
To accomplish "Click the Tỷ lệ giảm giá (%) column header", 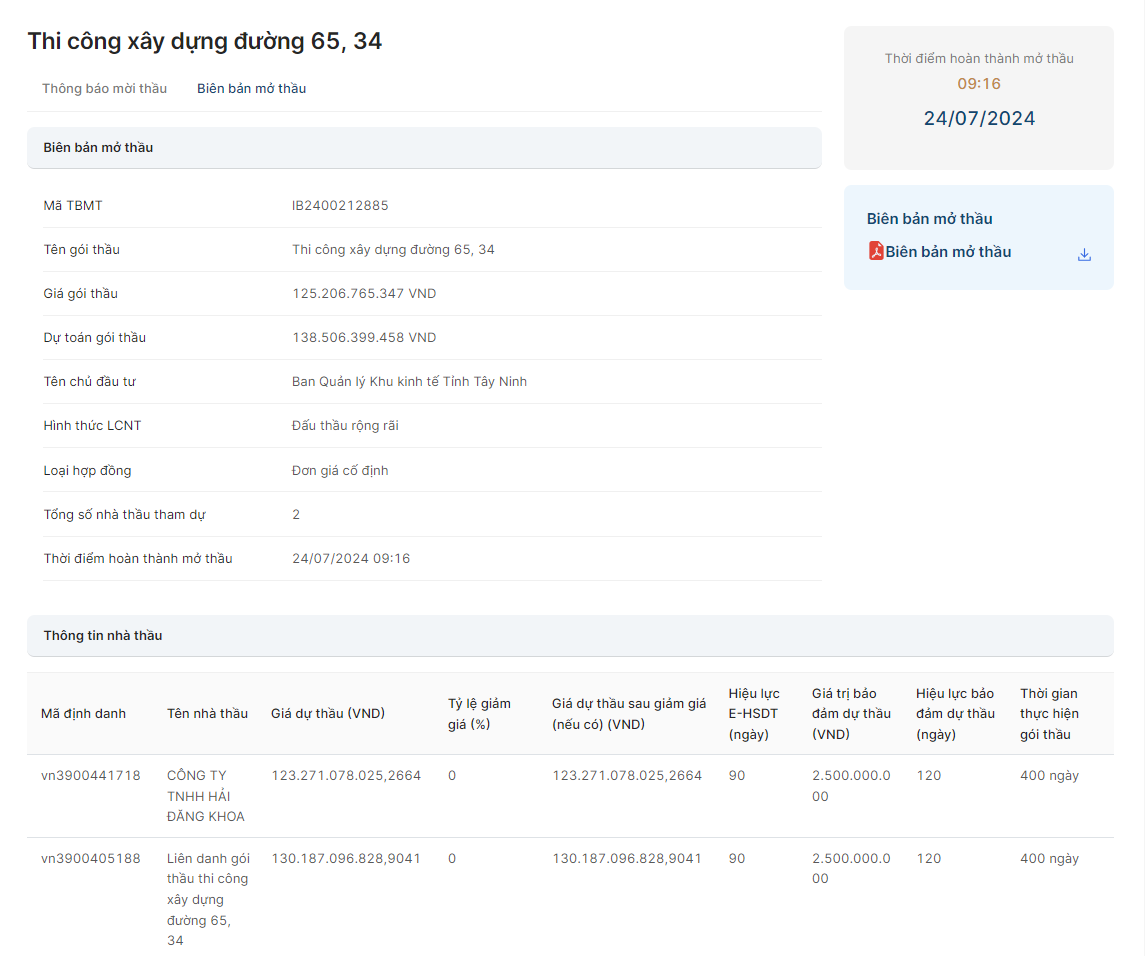I will (x=479, y=714).
